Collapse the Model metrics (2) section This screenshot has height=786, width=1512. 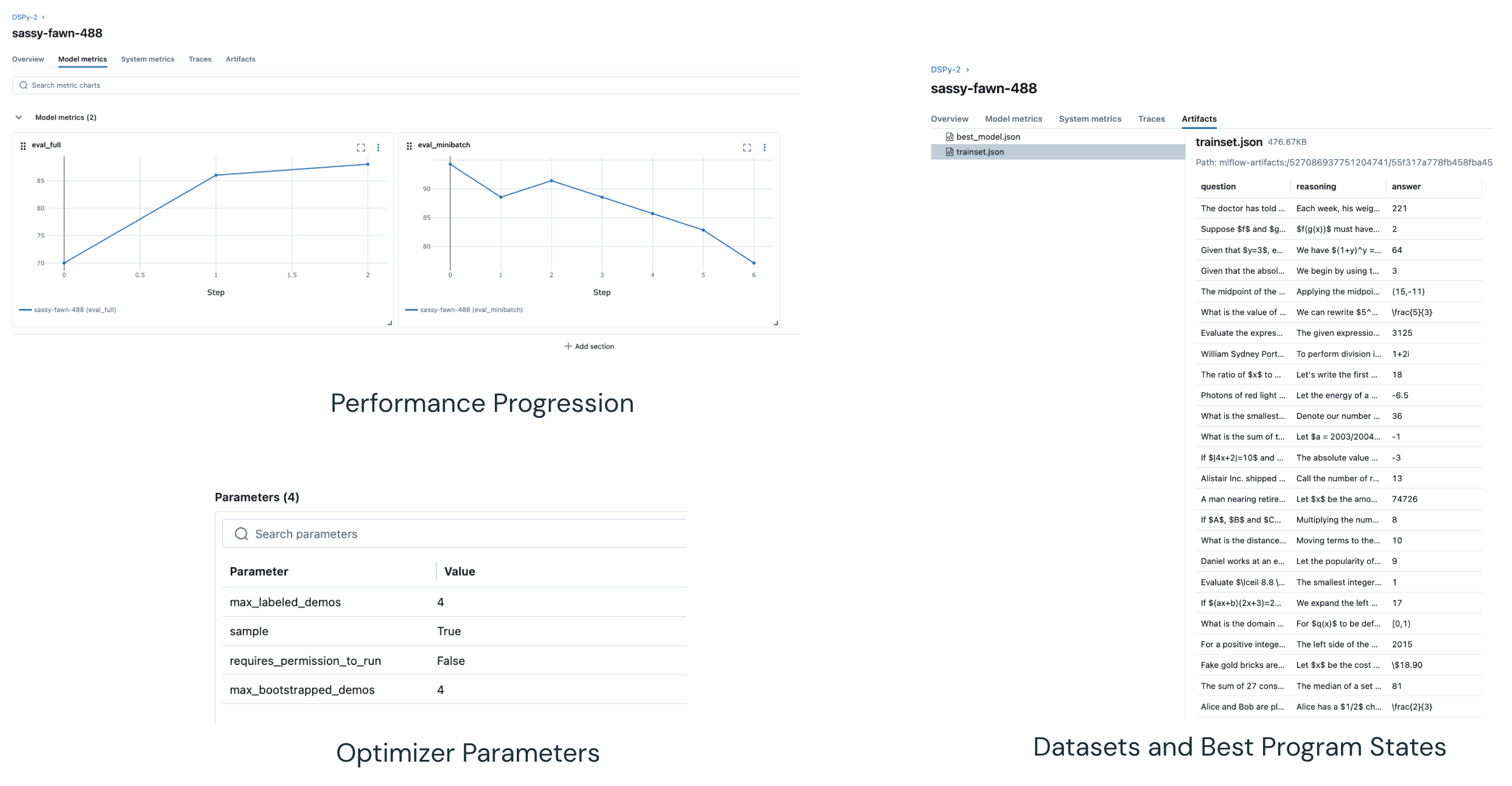pyautogui.click(x=19, y=117)
